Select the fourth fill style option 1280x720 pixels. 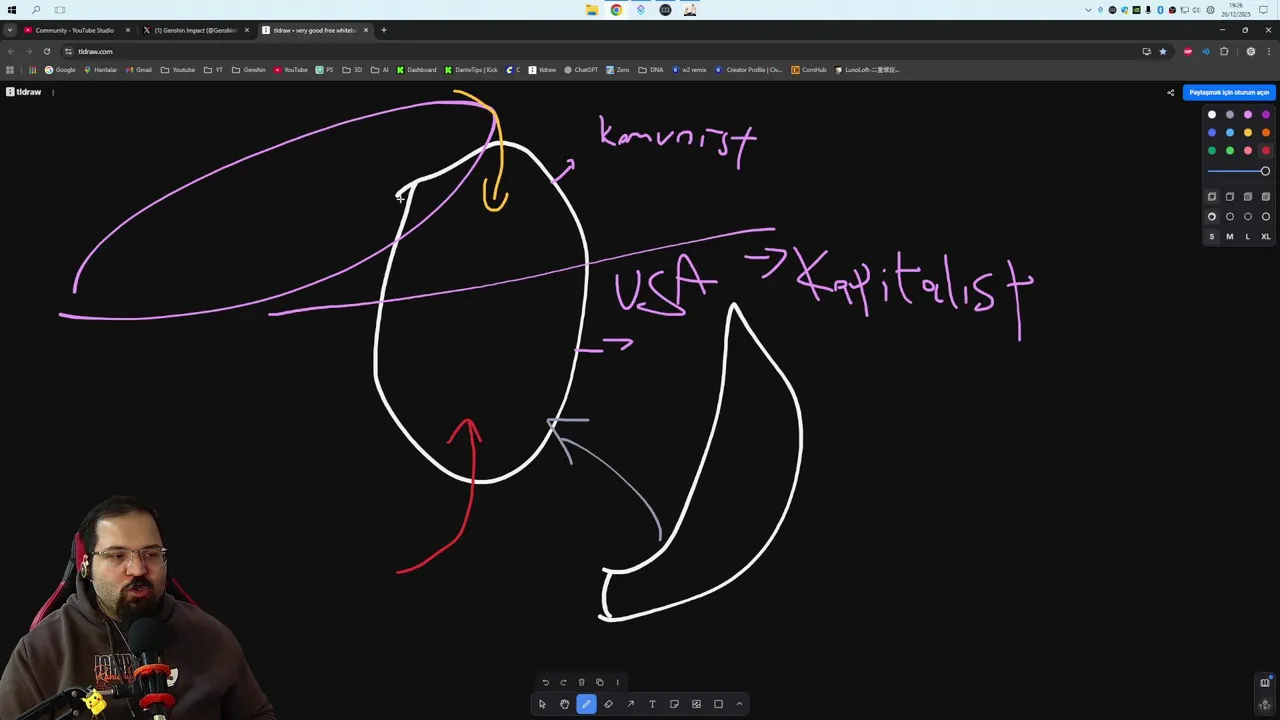[1266, 197]
